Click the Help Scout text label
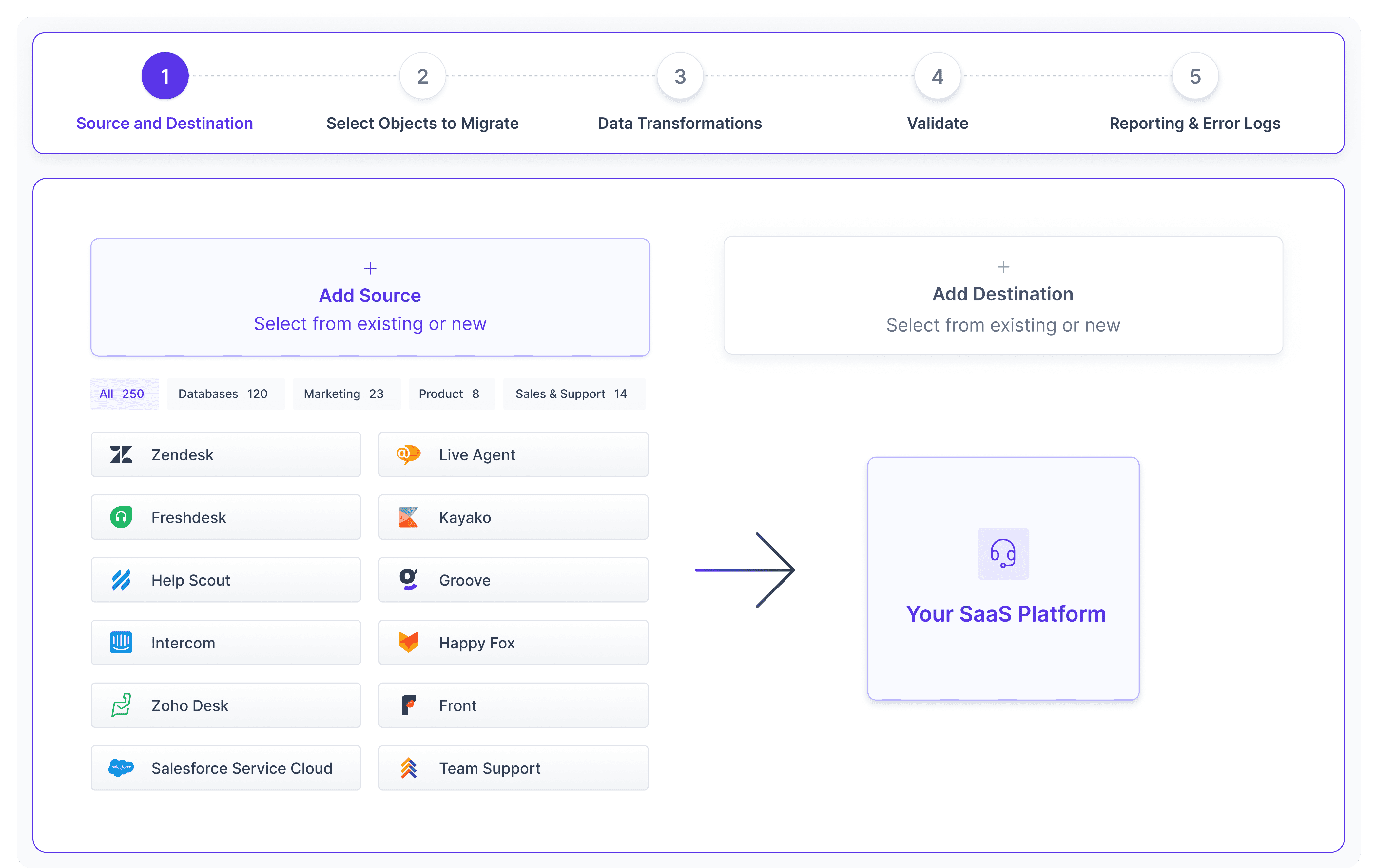Viewport: 1376px width, 868px height. tap(191, 580)
